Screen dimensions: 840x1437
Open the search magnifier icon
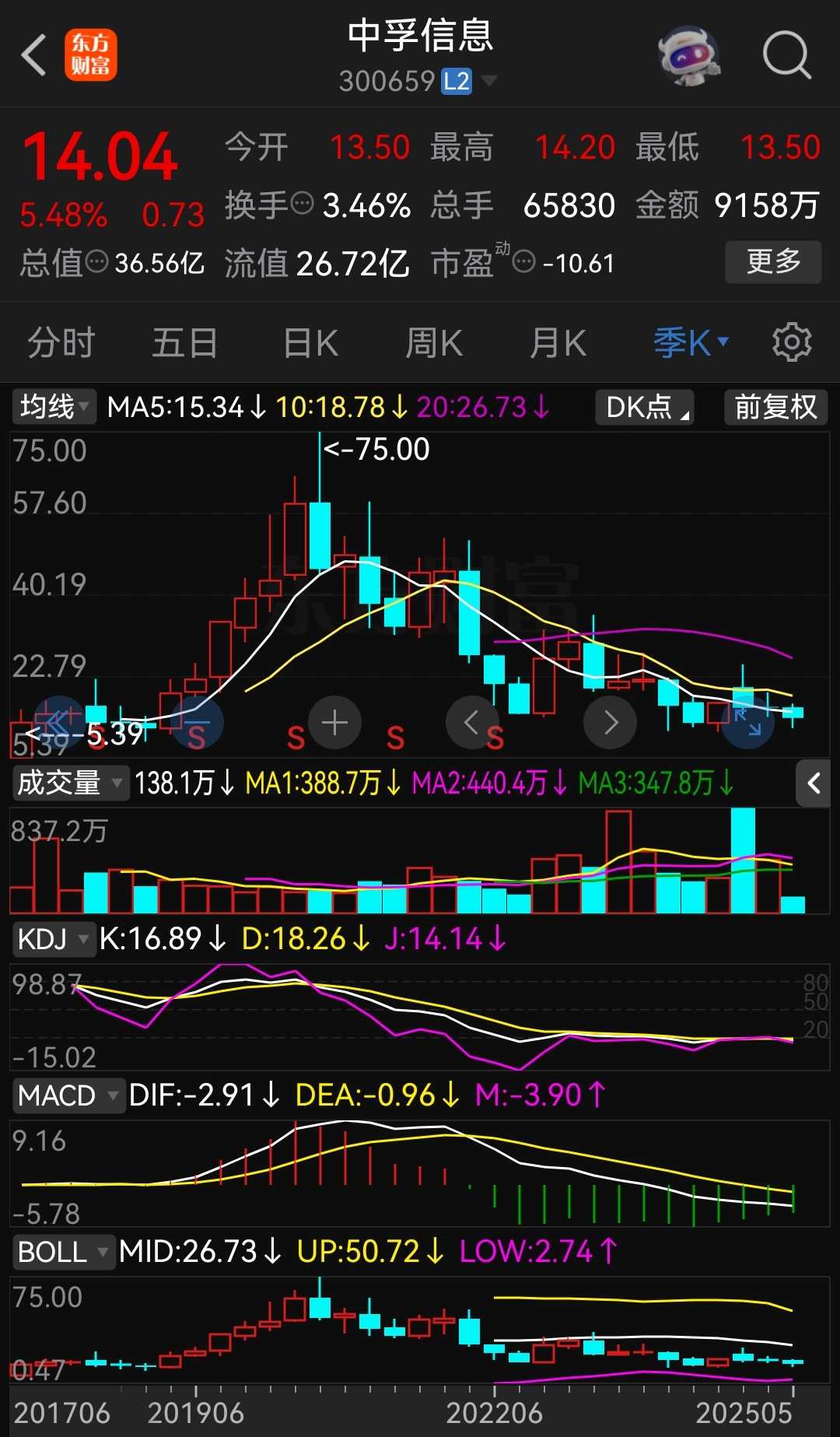click(x=787, y=55)
